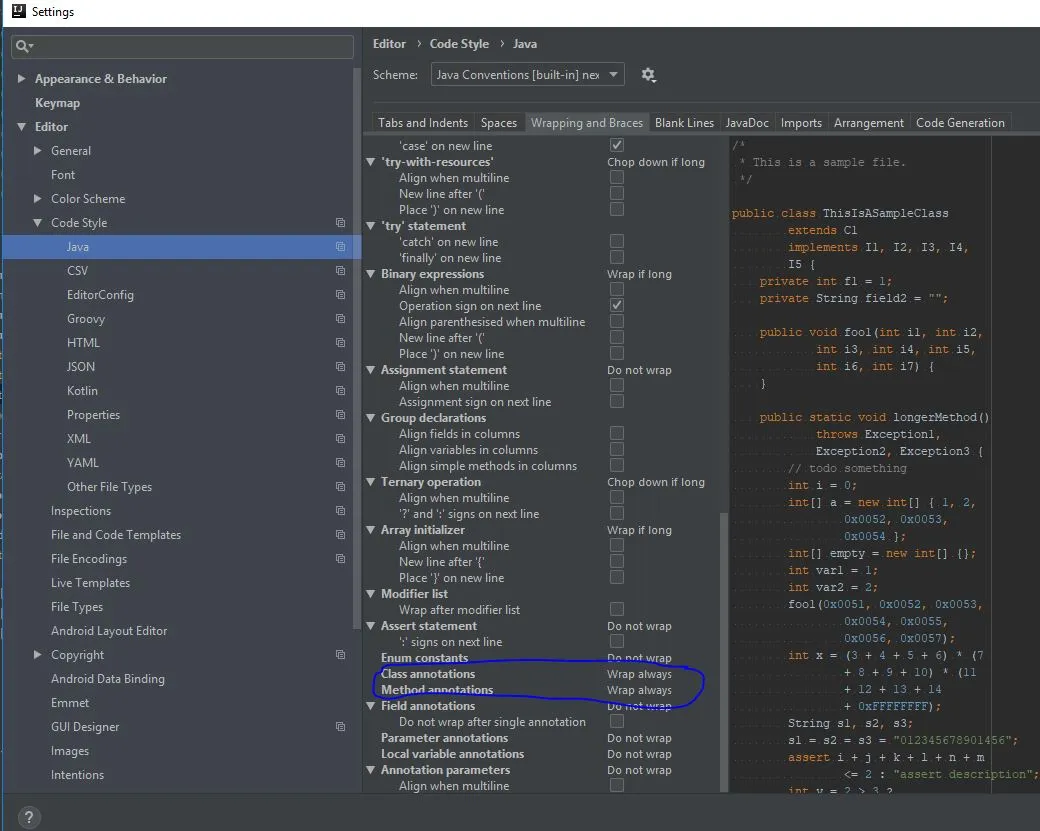The image size is (1040, 831).
Task: Click the scheme settings gear icon
Action: coord(648,75)
